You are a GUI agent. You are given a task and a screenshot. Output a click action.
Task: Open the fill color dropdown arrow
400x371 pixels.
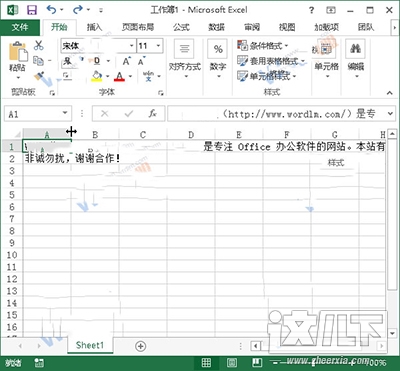tap(107, 77)
